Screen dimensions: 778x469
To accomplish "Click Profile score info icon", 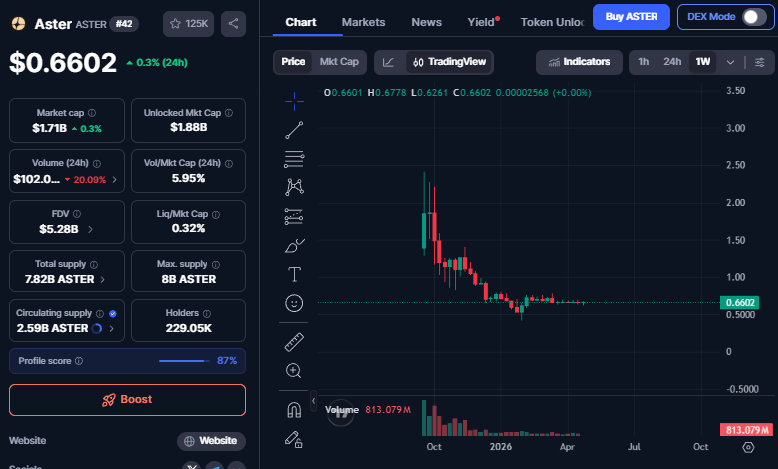I will click(x=79, y=361).
